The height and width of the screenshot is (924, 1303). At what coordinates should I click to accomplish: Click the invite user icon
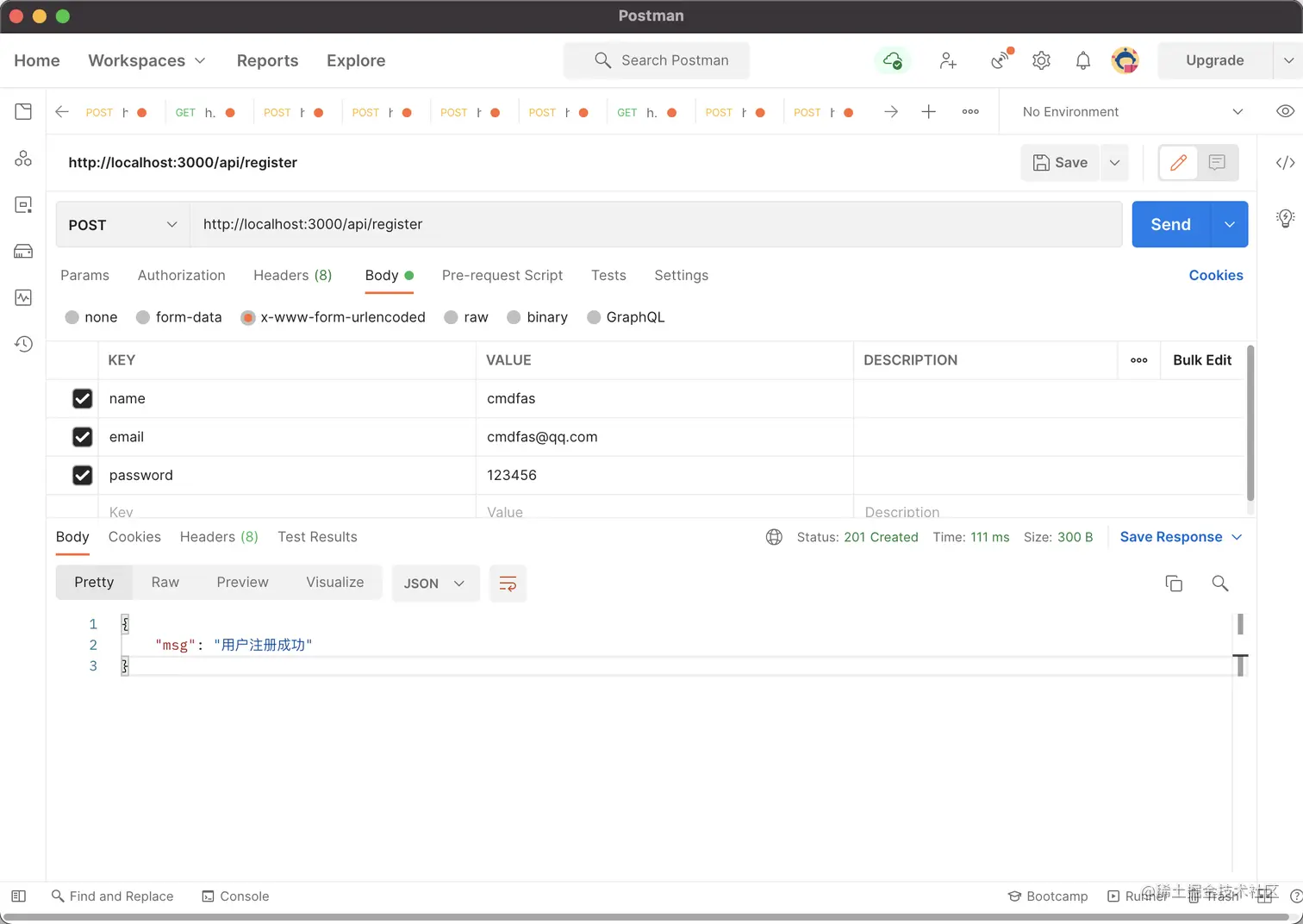pos(948,60)
